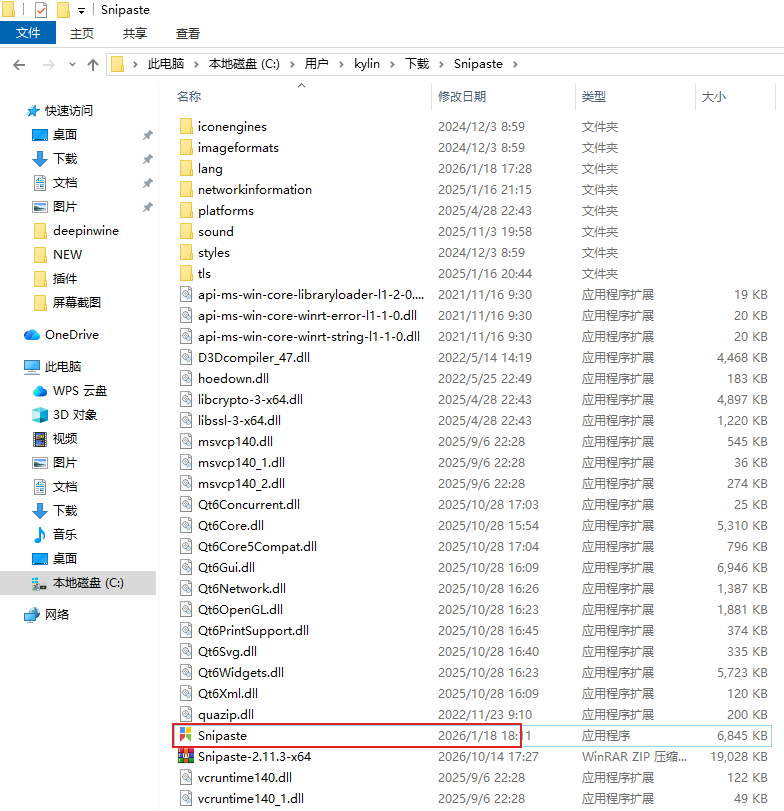
Task: Click kylin breadcrumb in address bar
Action: pos(367,64)
